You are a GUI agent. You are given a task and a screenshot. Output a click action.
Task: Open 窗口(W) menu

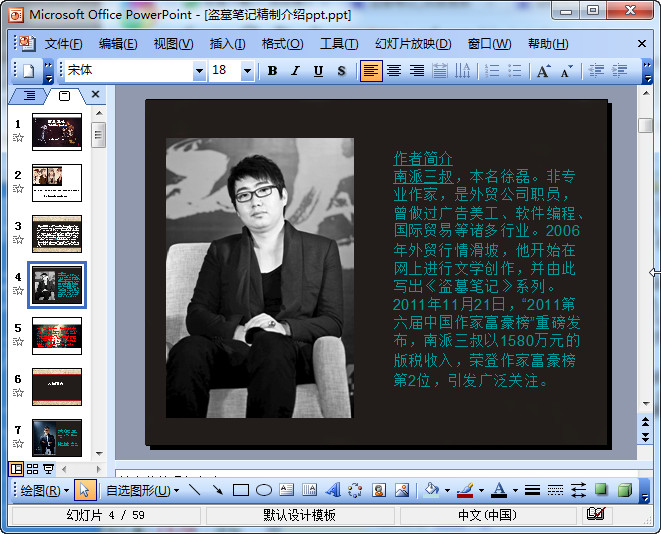pyautogui.click(x=489, y=44)
